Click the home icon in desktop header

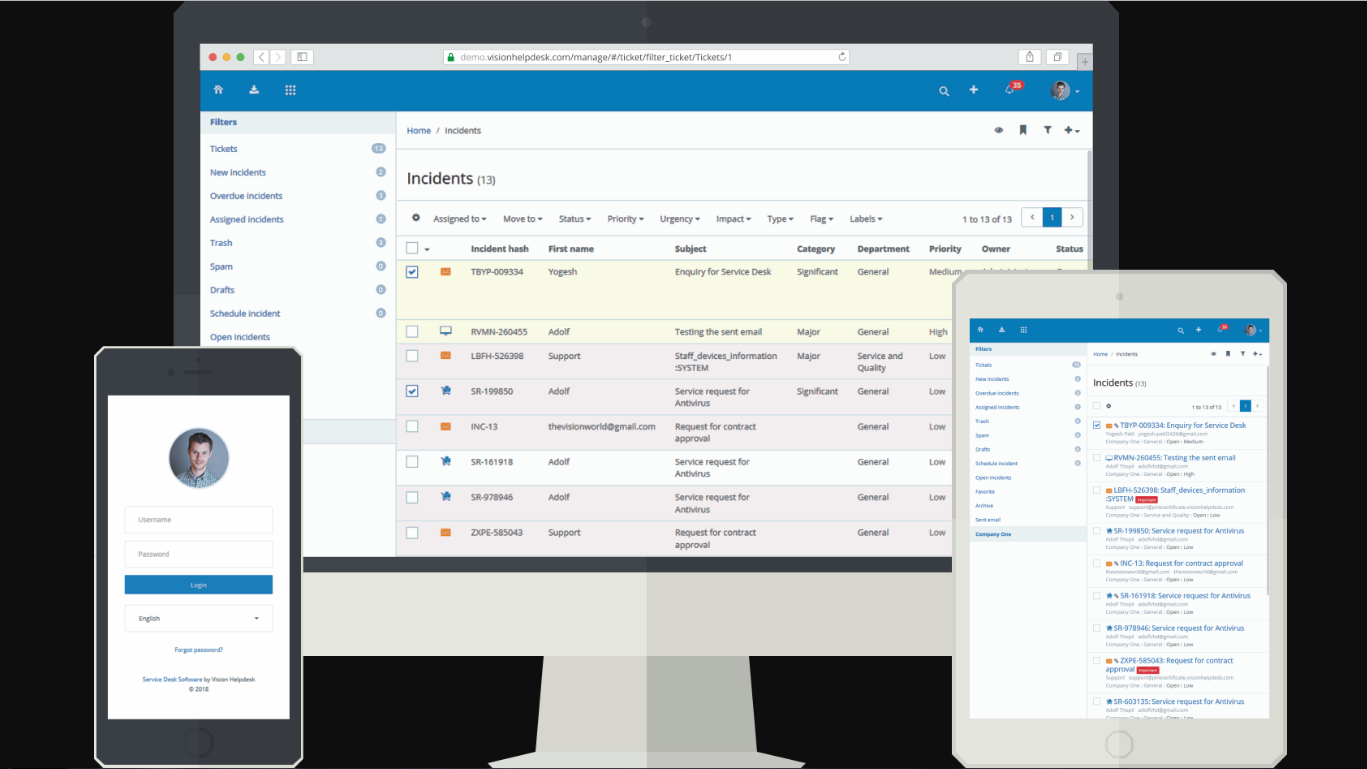(x=218, y=90)
